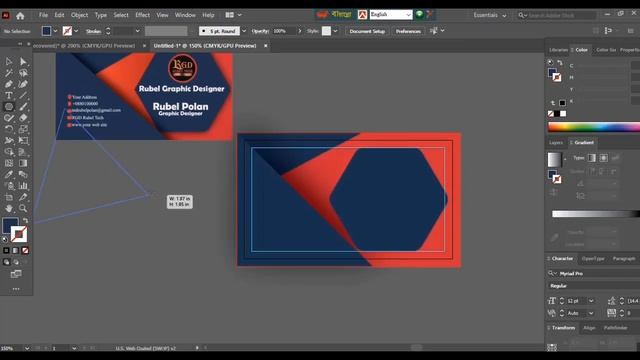Select the Curvature tool
This screenshot has height=360, width=640.
[23, 84]
